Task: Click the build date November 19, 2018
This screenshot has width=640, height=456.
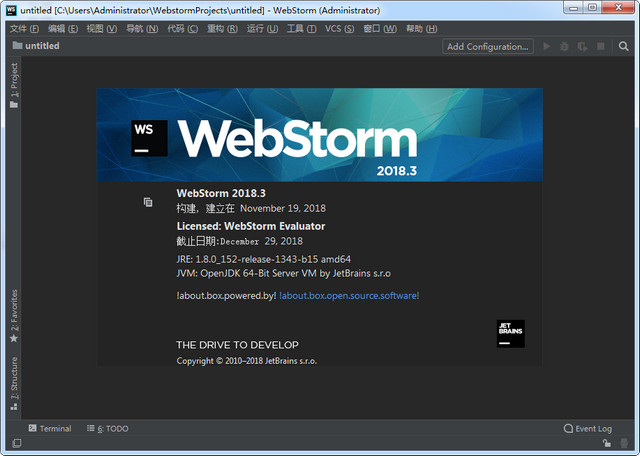Action: coord(283,208)
